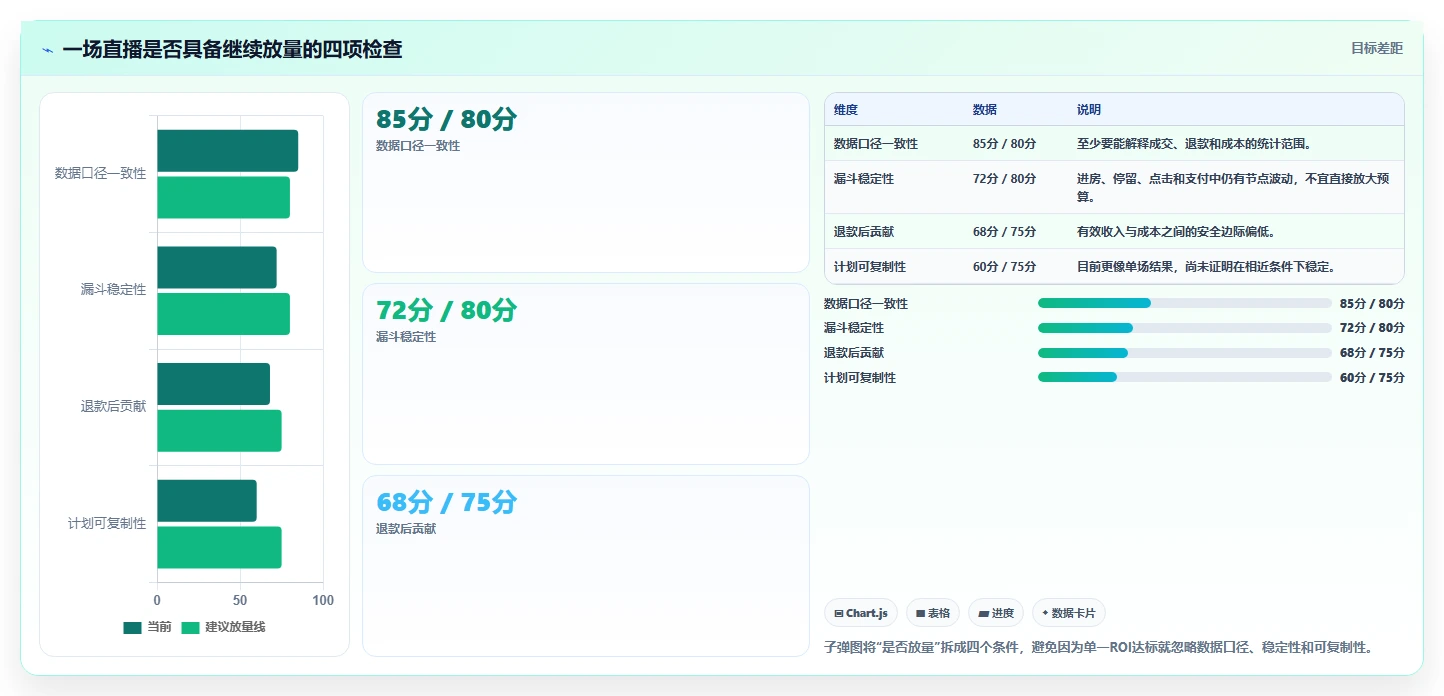Click the 说明 column header
The image size is (1444, 696).
tap(1089, 110)
